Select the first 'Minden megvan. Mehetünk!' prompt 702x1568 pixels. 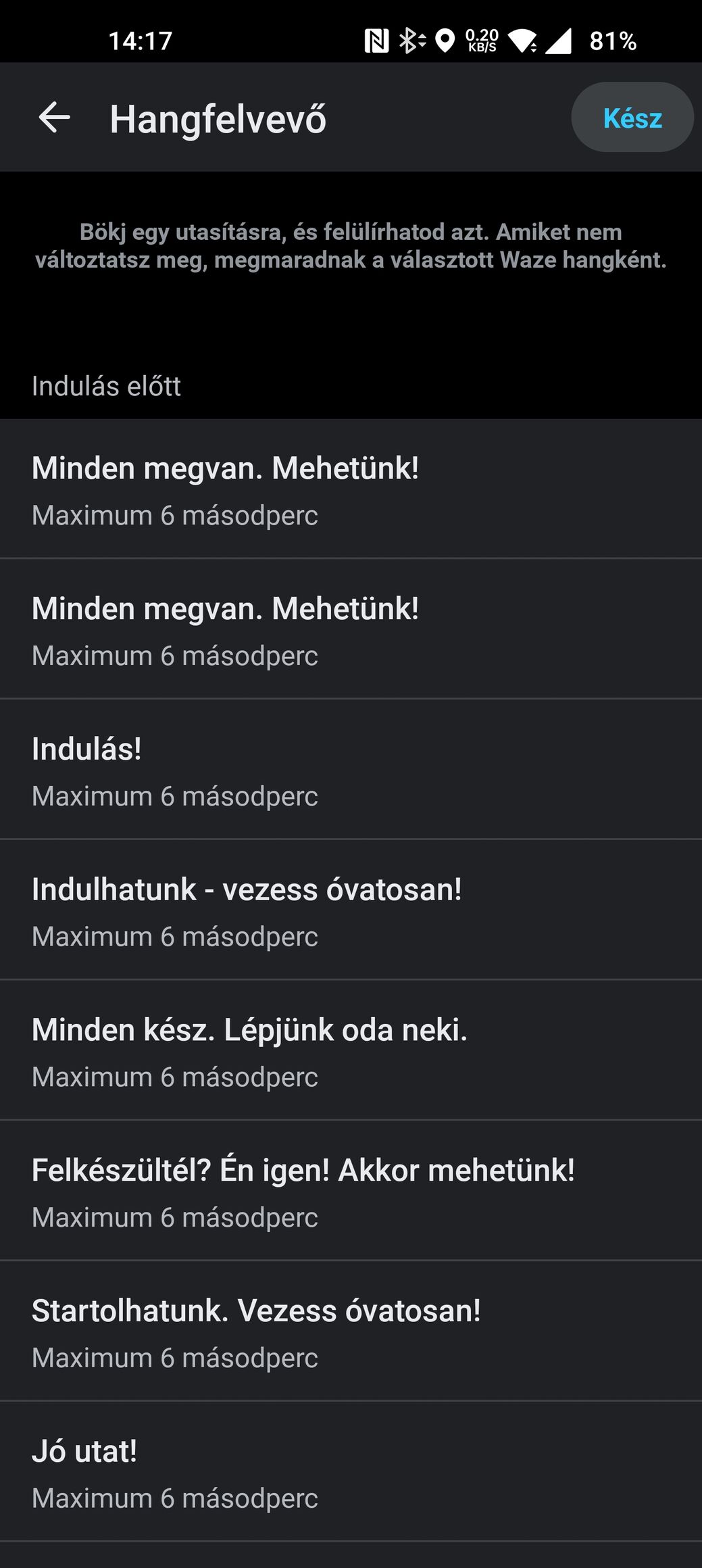[x=351, y=489]
